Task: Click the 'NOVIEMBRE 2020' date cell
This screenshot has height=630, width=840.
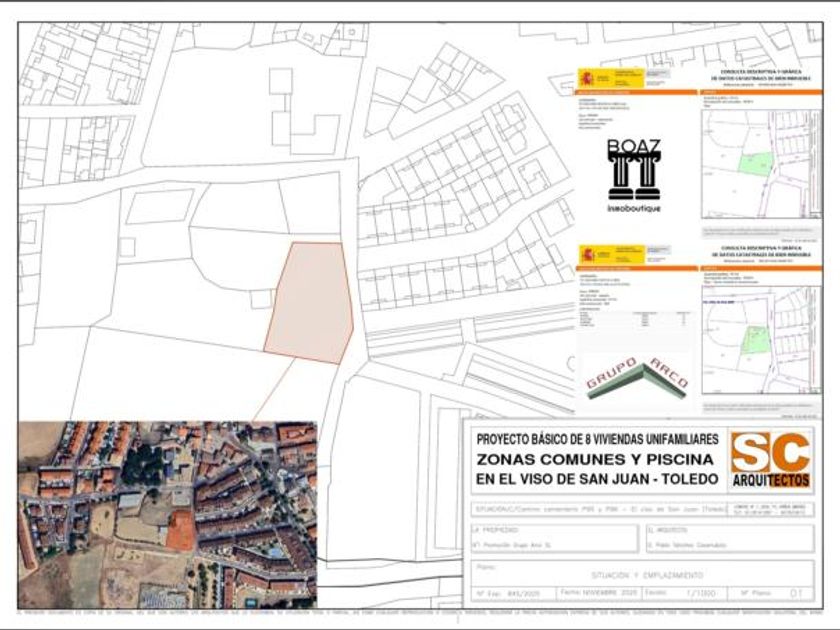Action: coord(598,593)
